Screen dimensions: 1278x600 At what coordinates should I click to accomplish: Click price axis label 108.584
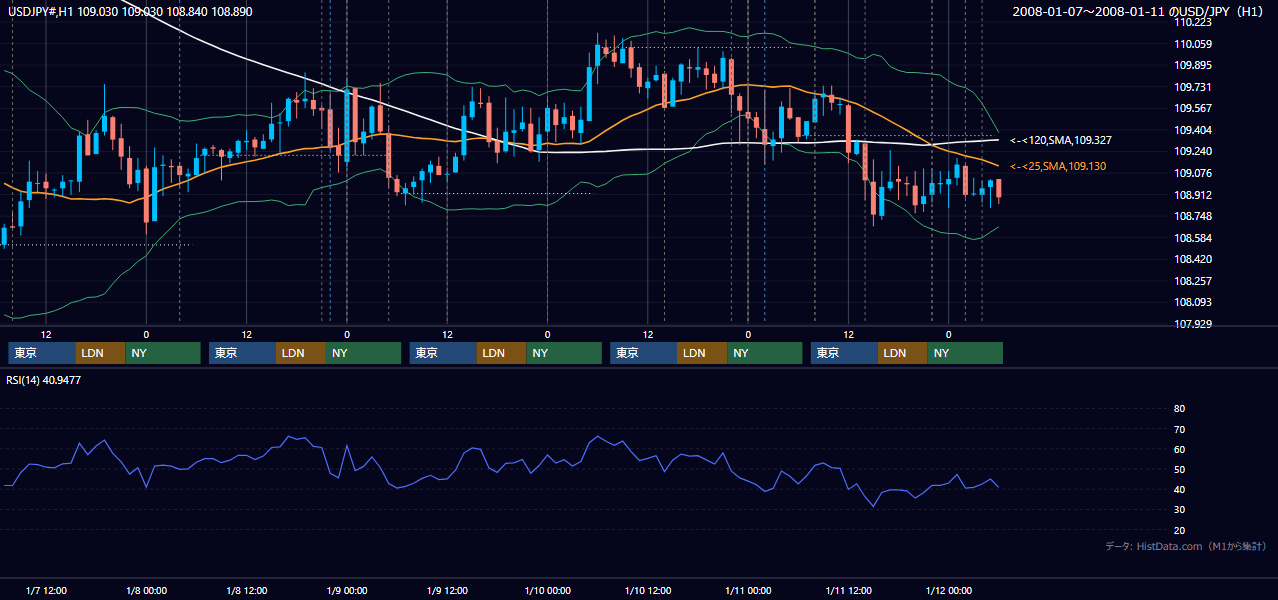(1195, 238)
